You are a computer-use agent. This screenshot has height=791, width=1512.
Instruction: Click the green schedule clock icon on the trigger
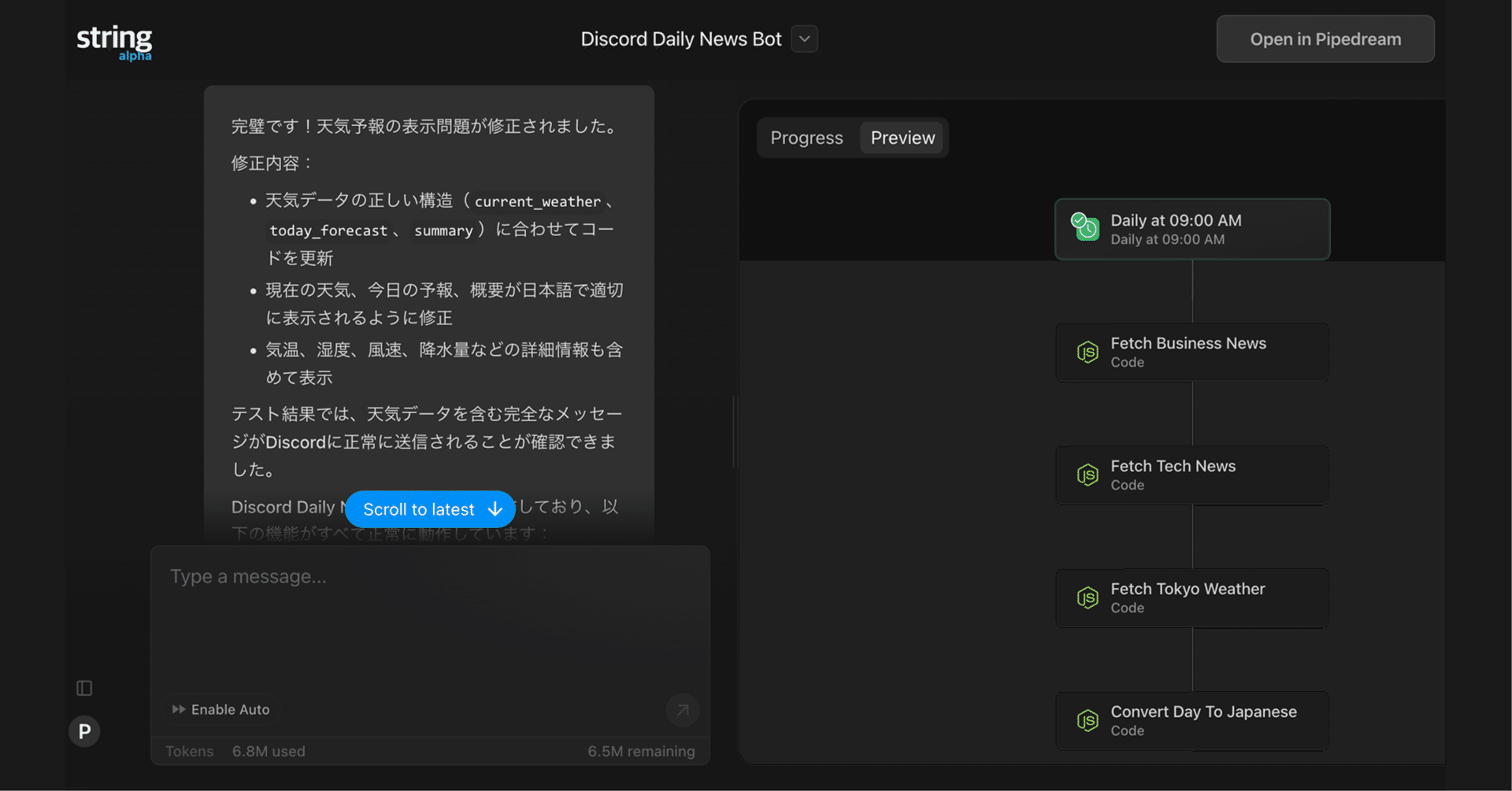tap(1085, 227)
